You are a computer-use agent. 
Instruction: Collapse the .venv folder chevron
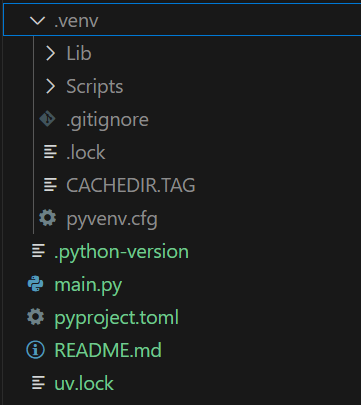coord(37,21)
